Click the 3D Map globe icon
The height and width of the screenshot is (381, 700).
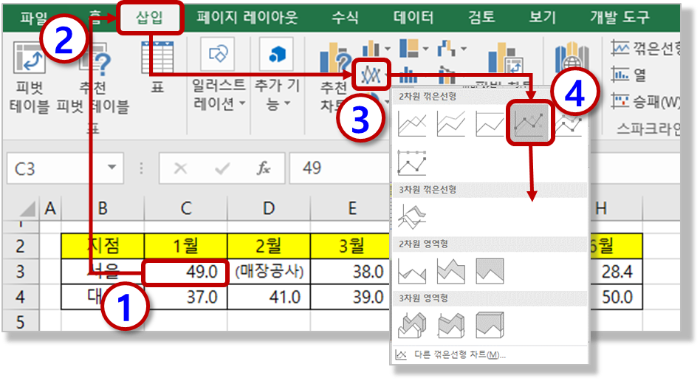tap(572, 57)
